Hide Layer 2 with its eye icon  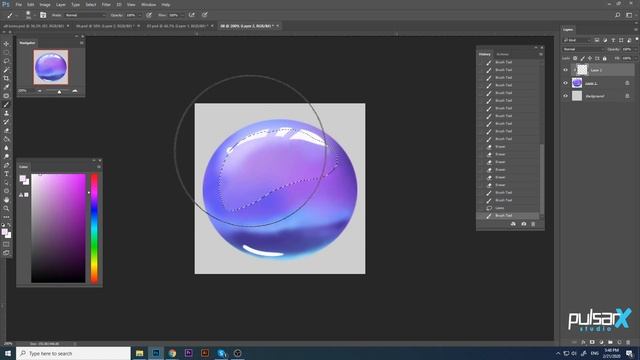coord(565,70)
